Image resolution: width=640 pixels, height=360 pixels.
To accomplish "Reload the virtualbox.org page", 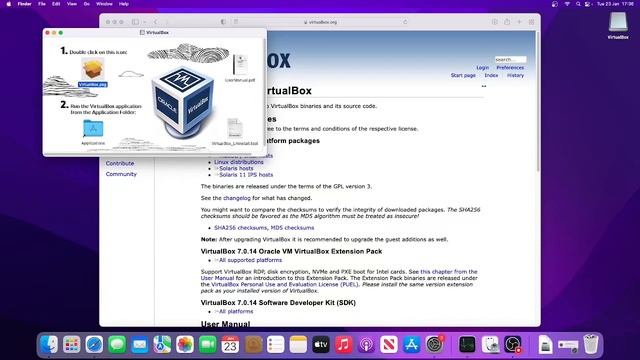I will (x=405, y=22).
